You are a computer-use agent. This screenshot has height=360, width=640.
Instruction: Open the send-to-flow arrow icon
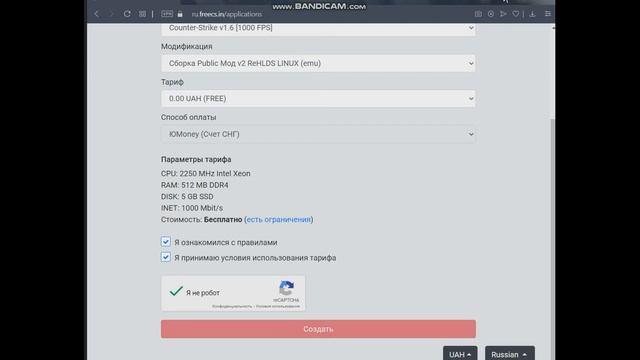[x=503, y=14]
